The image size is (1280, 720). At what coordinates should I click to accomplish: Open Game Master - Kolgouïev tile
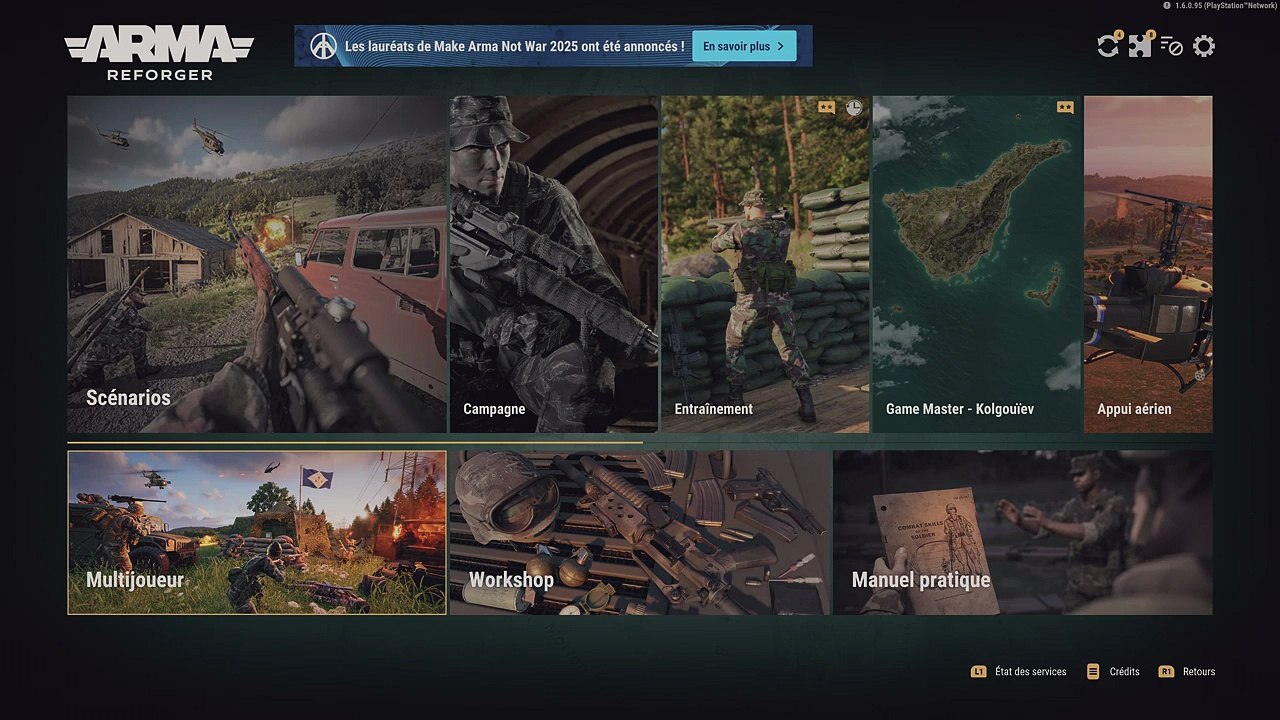pos(976,264)
